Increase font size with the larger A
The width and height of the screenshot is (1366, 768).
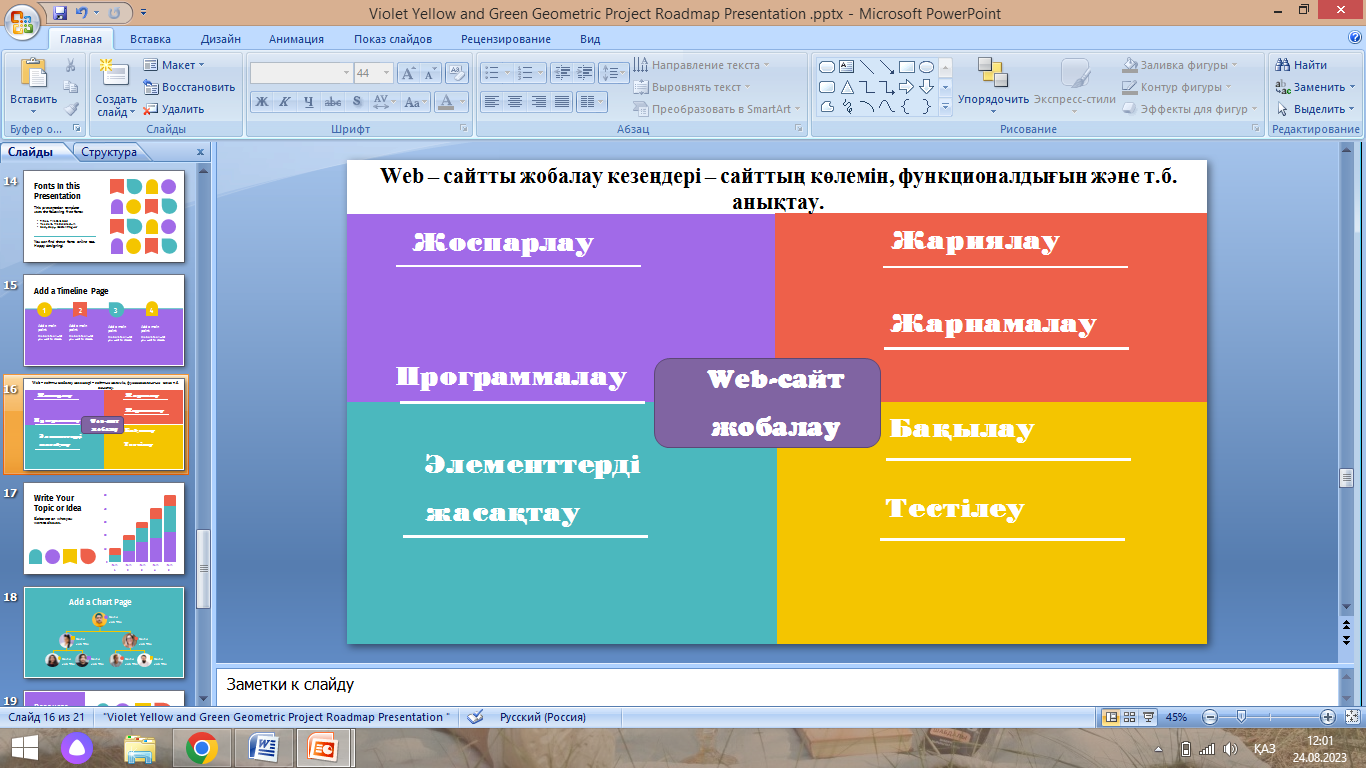pos(408,73)
